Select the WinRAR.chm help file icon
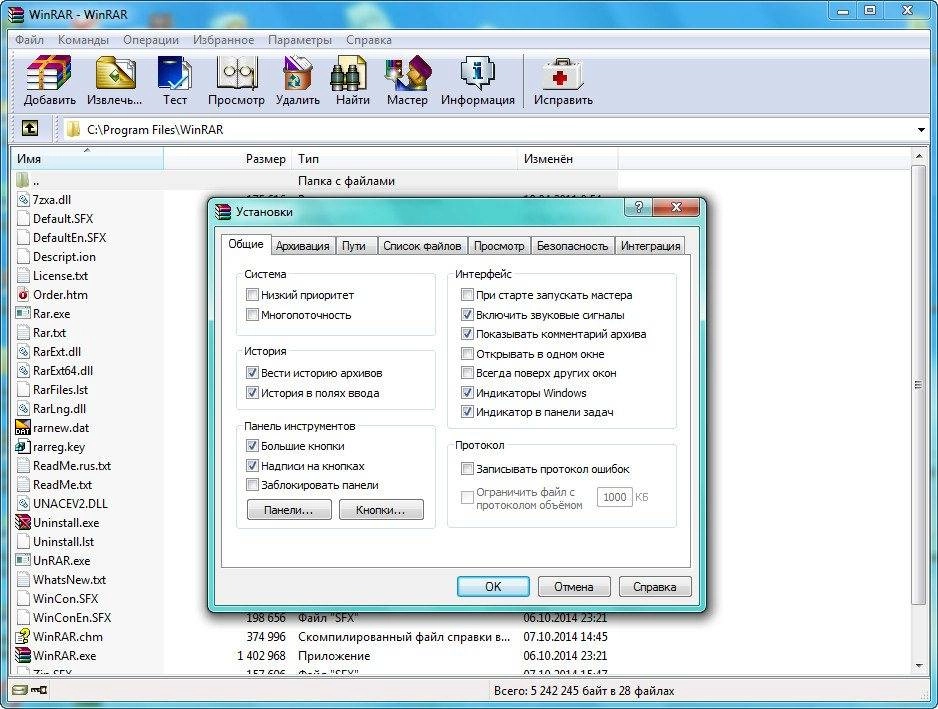 click(x=23, y=636)
